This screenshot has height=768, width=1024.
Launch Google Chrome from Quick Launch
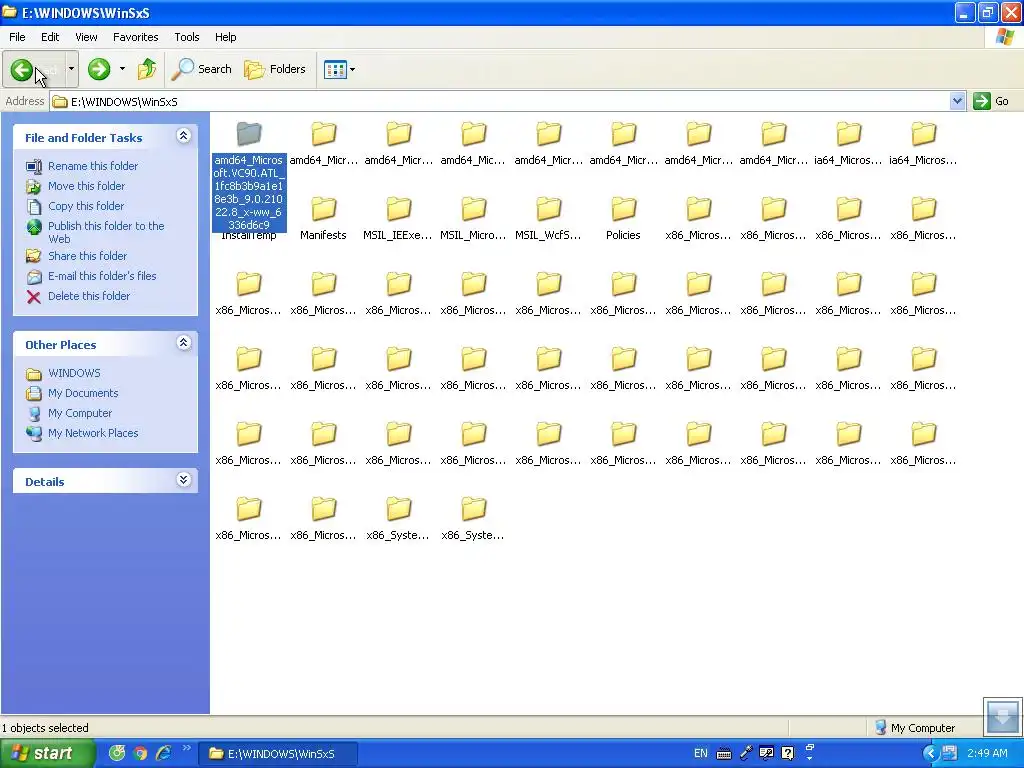click(140, 754)
